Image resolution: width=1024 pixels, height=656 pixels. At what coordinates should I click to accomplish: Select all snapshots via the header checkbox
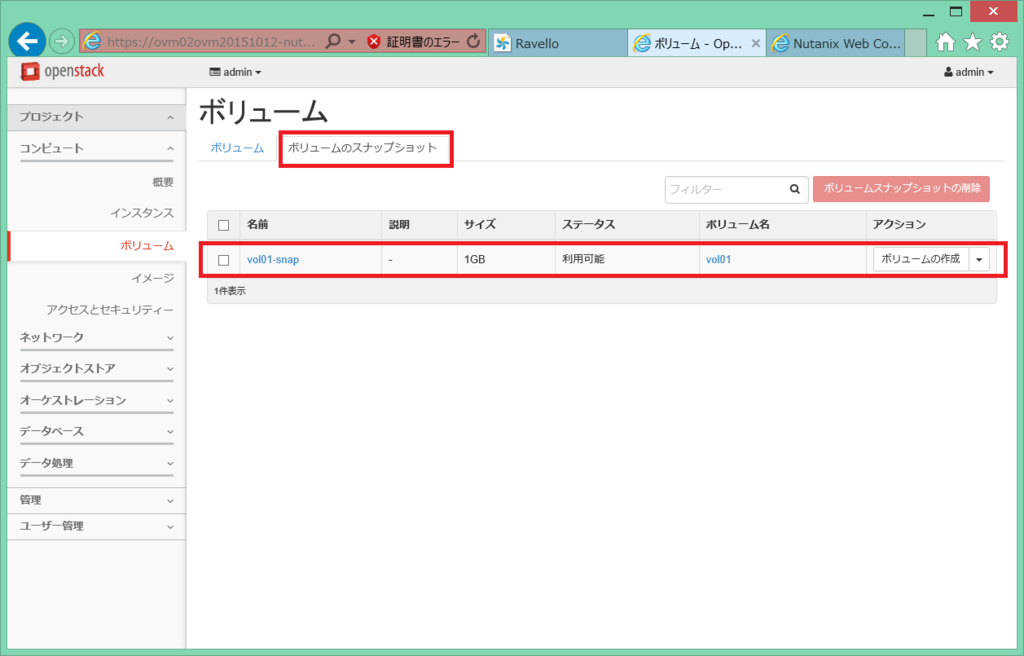tap(225, 224)
